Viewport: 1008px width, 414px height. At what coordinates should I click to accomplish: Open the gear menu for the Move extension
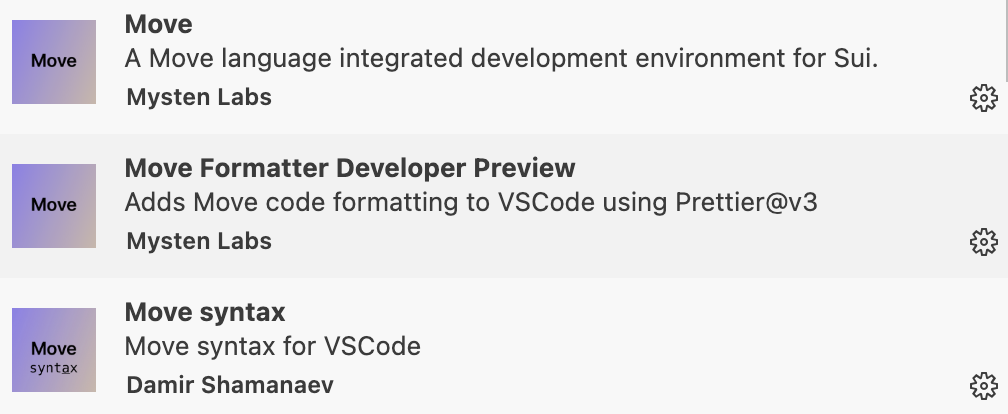pyautogui.click(x=984, y=97)
